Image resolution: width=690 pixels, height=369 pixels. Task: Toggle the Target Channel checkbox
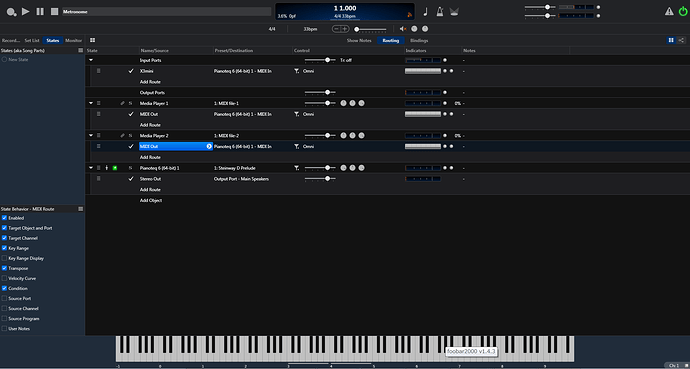[x=4, y=238]
